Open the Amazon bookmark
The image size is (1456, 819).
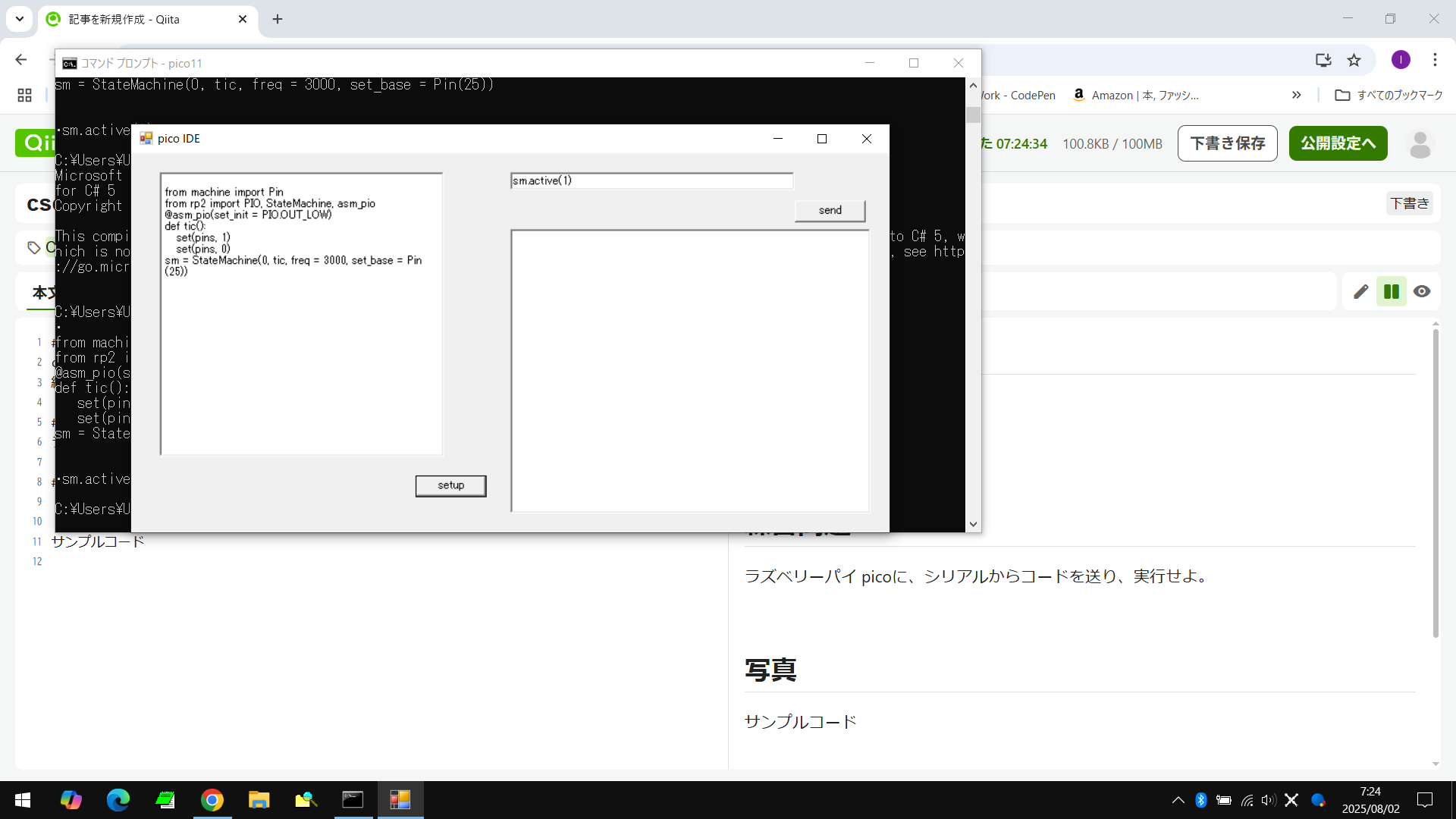(x=1135, y=95)
